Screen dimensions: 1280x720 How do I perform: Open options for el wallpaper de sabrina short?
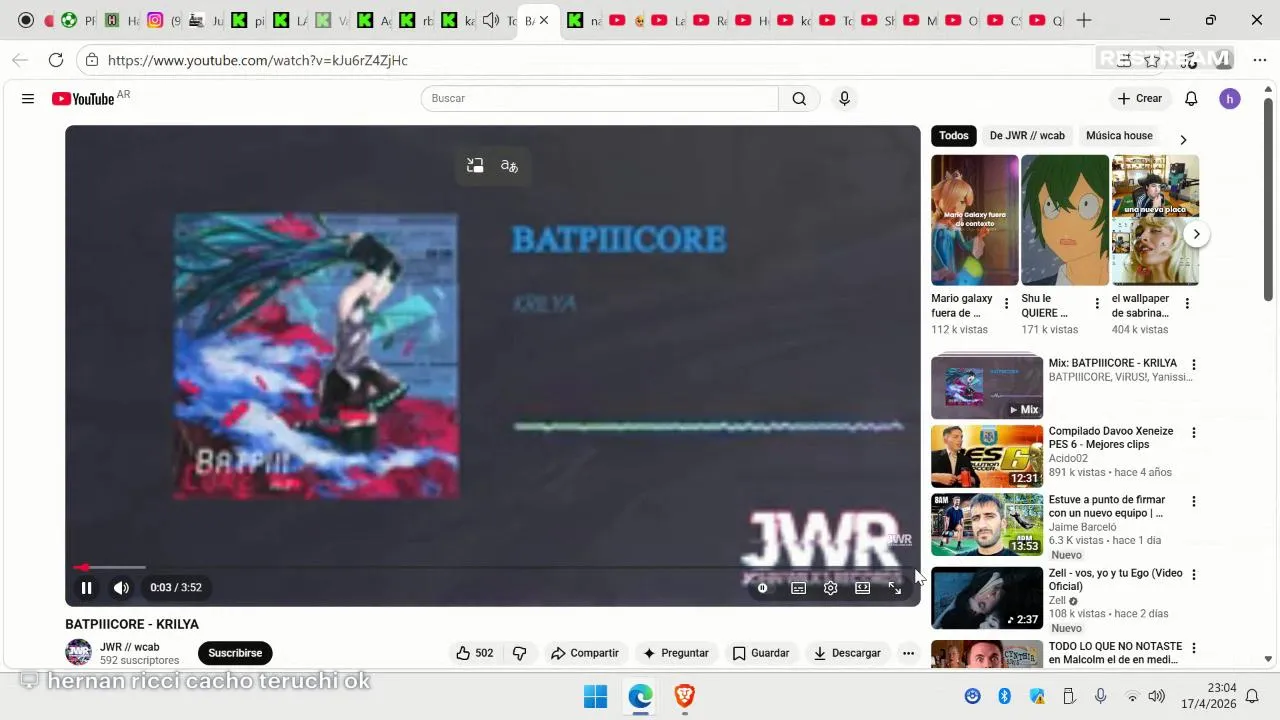click(1187, 303)
